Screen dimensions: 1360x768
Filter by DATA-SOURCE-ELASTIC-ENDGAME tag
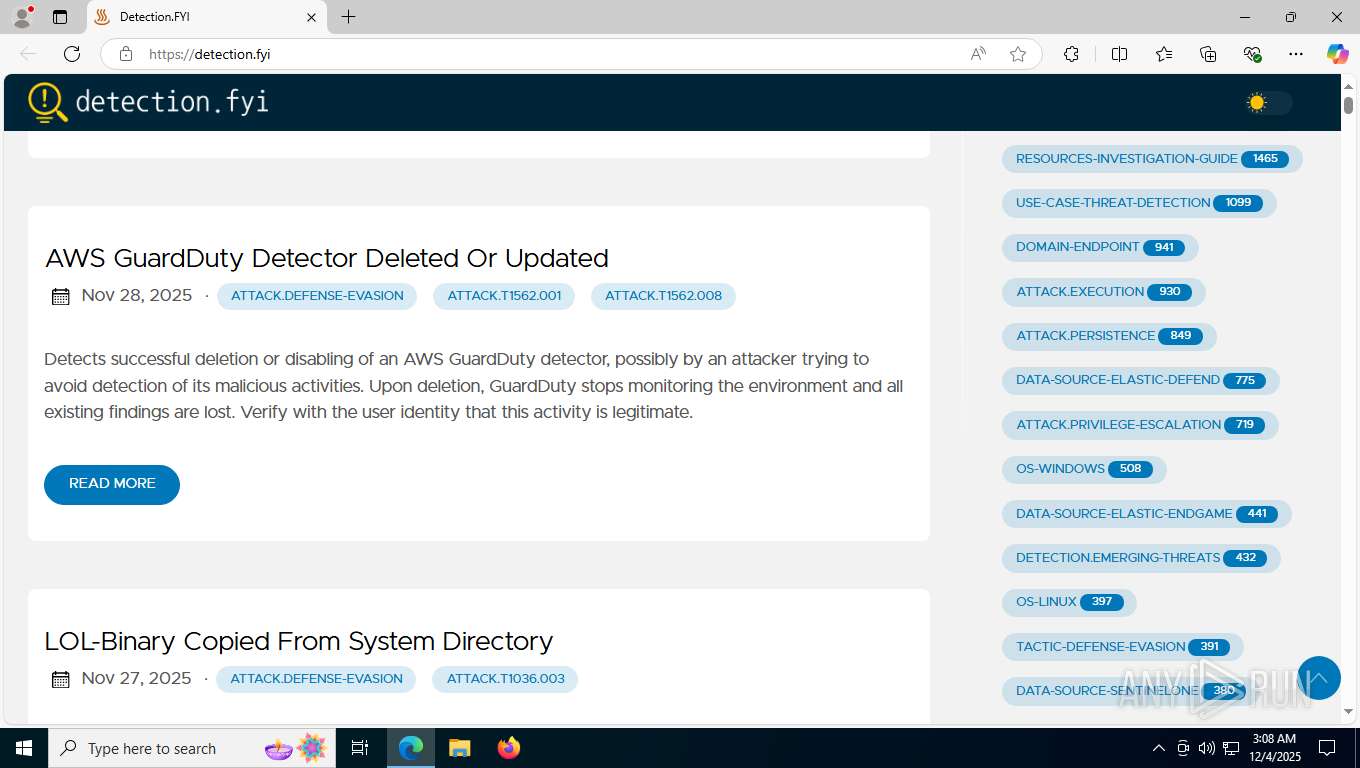1147,514
